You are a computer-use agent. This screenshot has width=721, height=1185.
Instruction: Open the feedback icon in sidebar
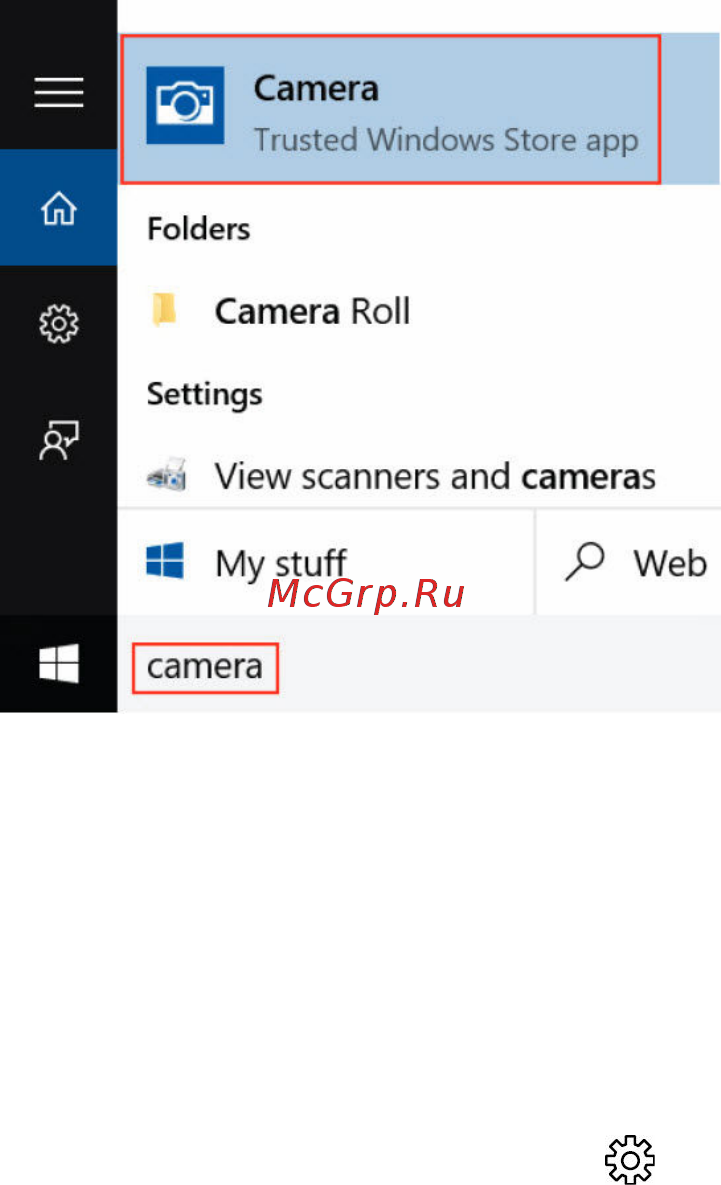coord(58,440)
